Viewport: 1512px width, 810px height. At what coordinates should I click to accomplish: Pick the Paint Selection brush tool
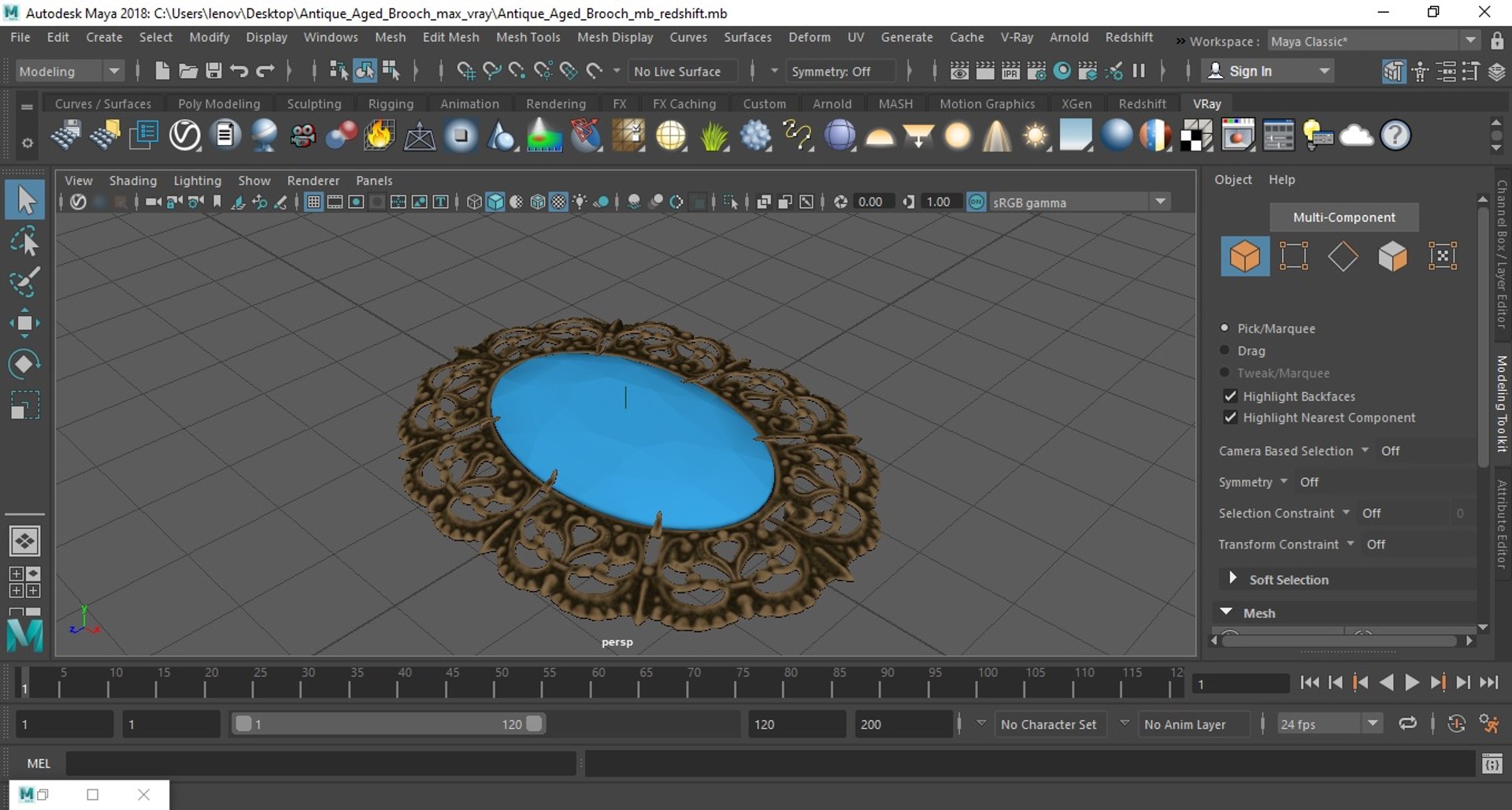(25, 282)
